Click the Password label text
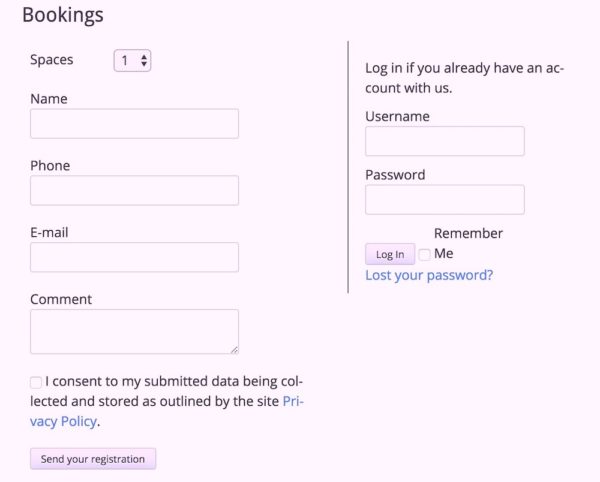 tap(395, 175)
